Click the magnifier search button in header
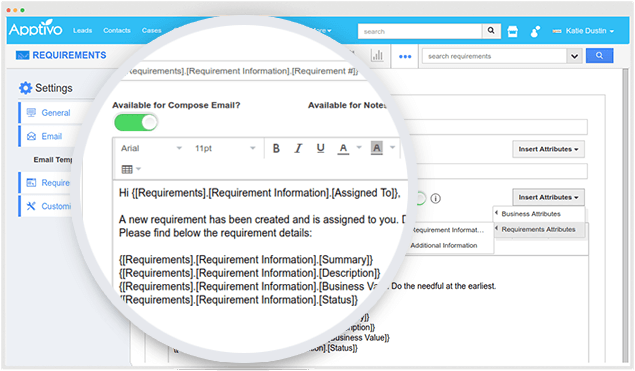 pyautogui.click(x=491, y=31)
